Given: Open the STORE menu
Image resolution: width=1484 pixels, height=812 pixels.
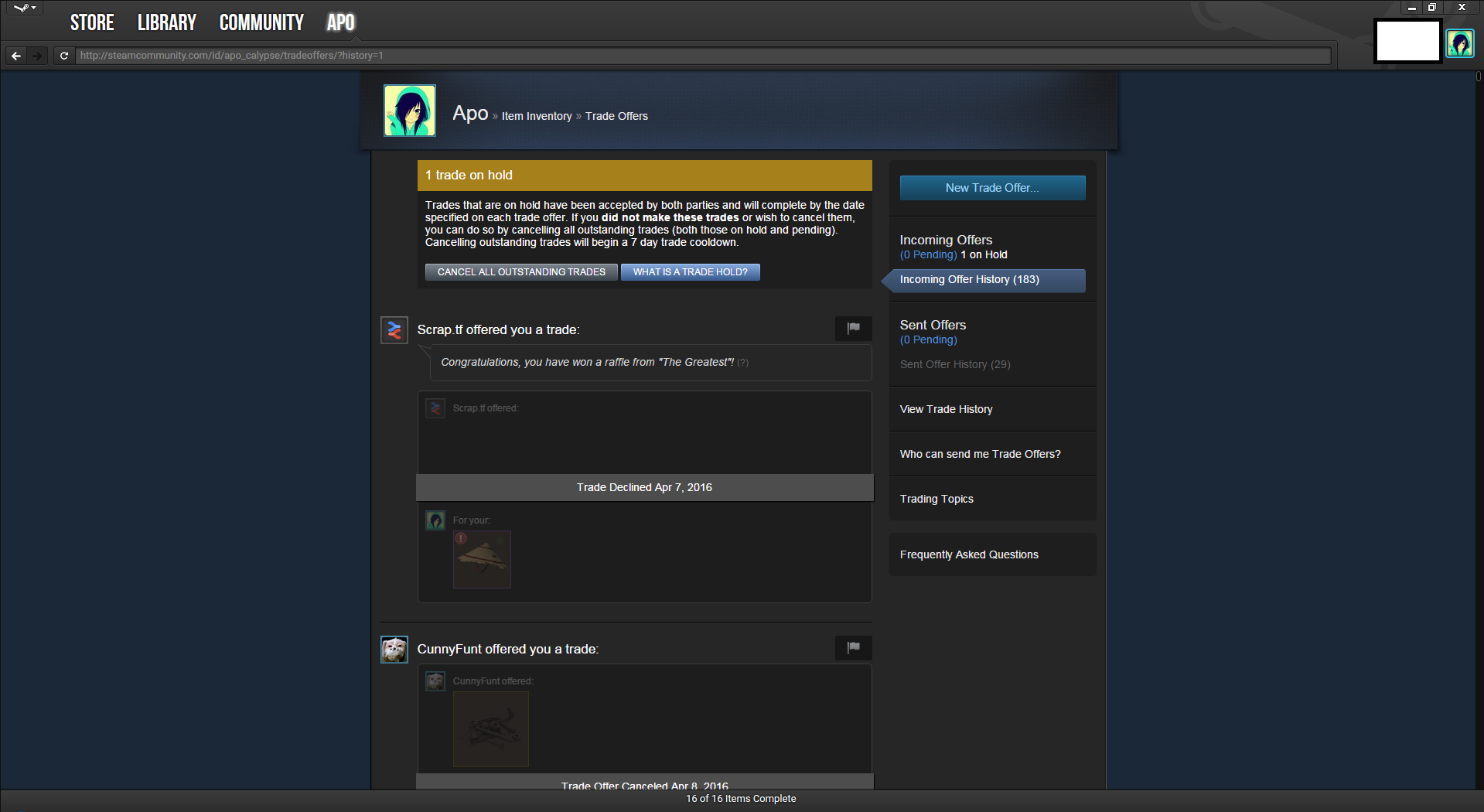Looking at the screenshot, I should (92, 22).
